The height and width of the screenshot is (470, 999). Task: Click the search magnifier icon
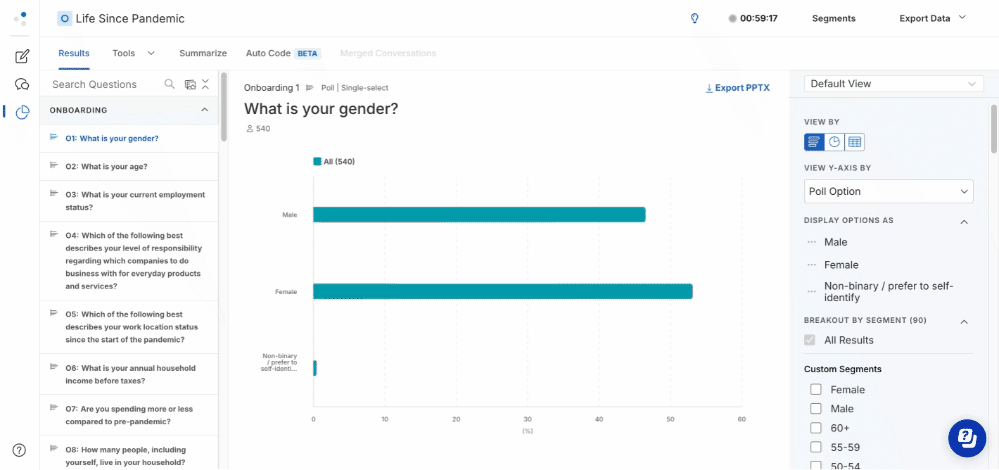pyautogui.click(x=169, y=84)
